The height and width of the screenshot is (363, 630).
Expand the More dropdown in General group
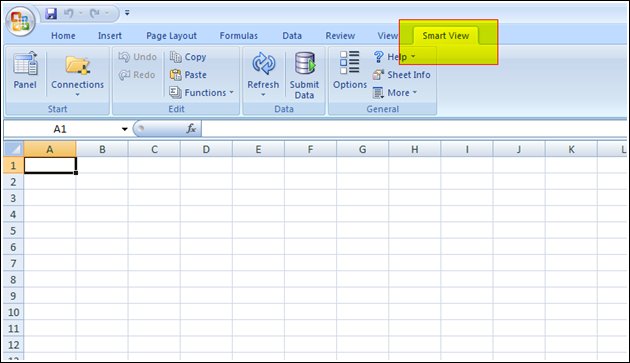pos(415,92)
